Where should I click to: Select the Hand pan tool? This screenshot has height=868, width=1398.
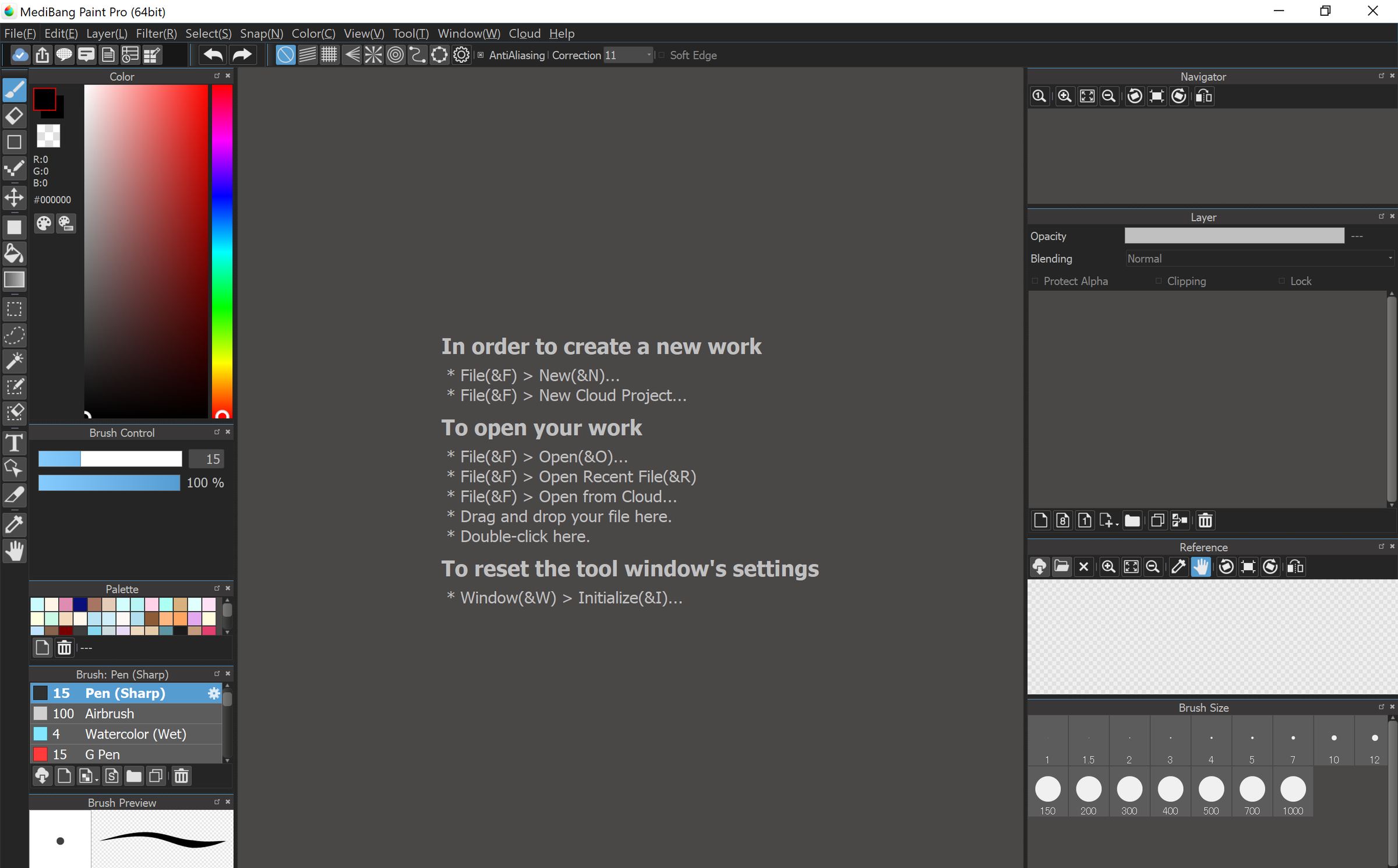14,551
